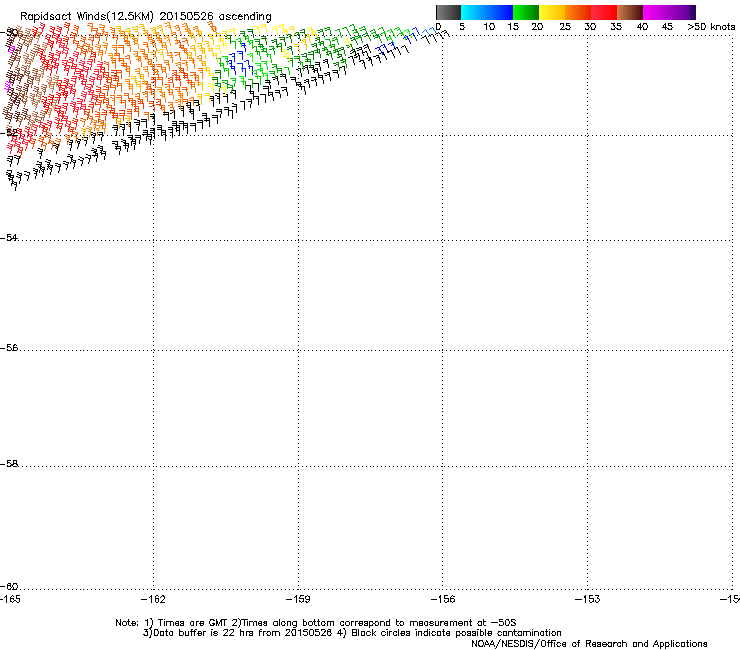Click the '>50 knots' legend label
740x650 pixels.
[711, 27]
